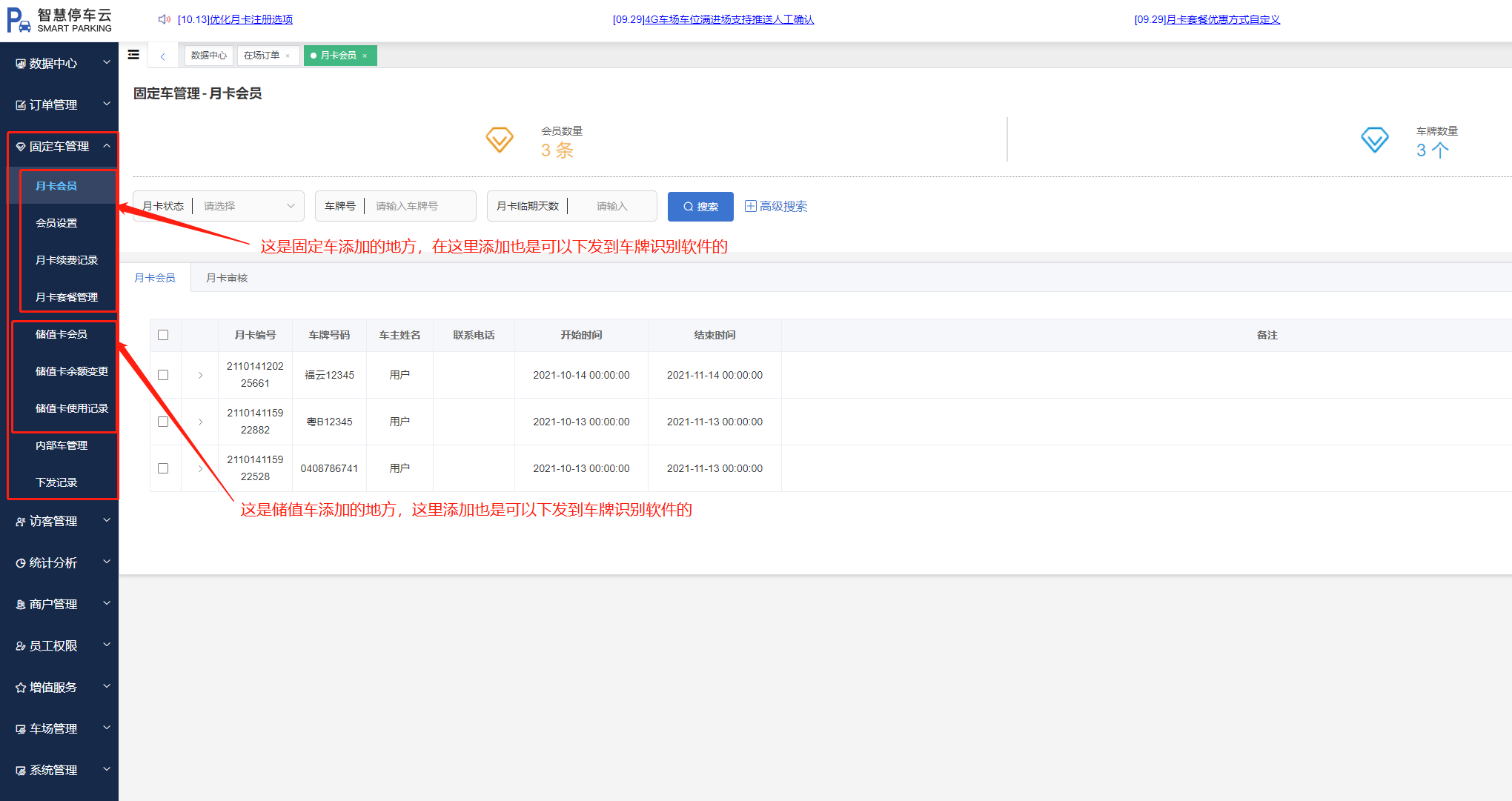Switch to the 月卡审核 tab
Screen dimensions: 1512x801
227,278
